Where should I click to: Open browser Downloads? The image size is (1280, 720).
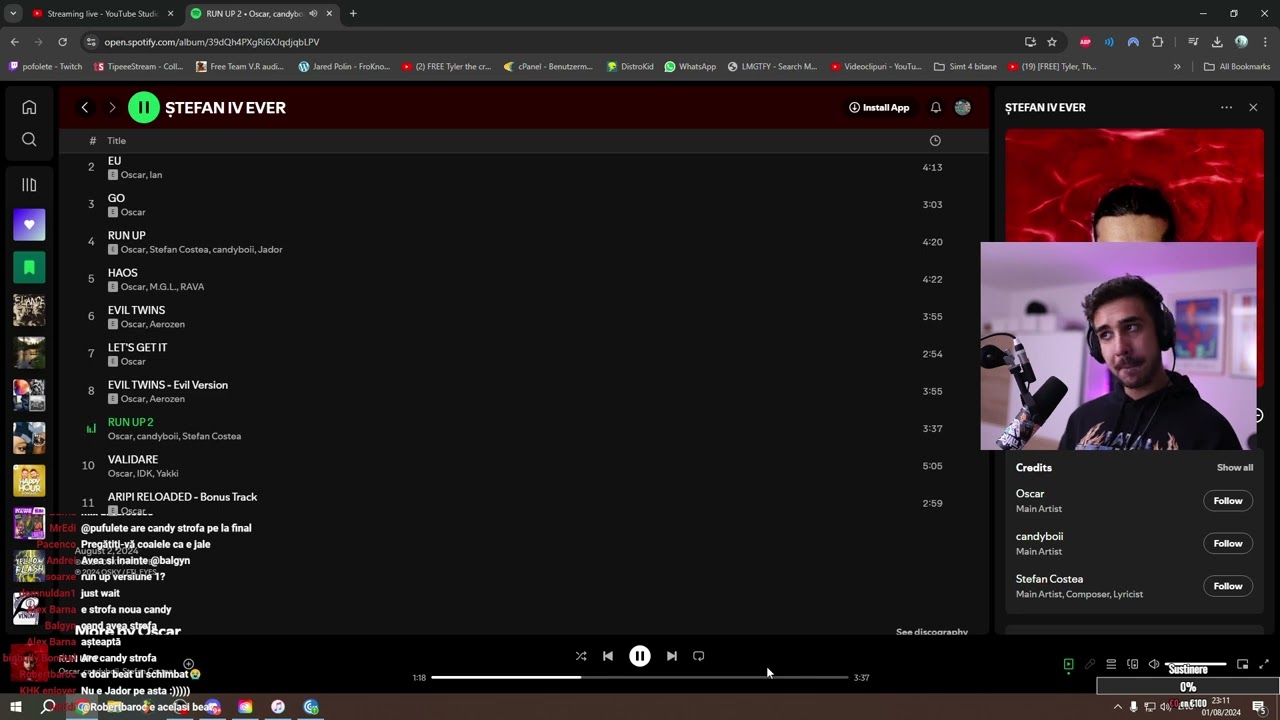pos(1217,42)
